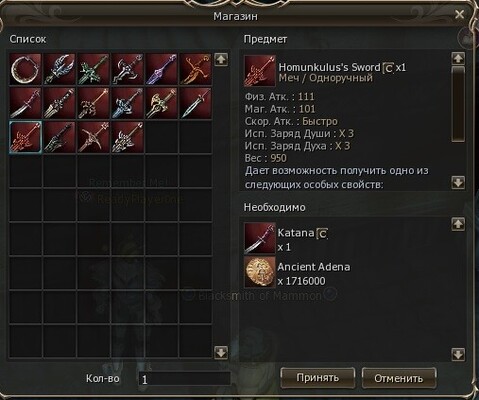Viewport: 479px width, 400px height.
Task: Select the orange curved sword in first row
Action: (196, 69)
